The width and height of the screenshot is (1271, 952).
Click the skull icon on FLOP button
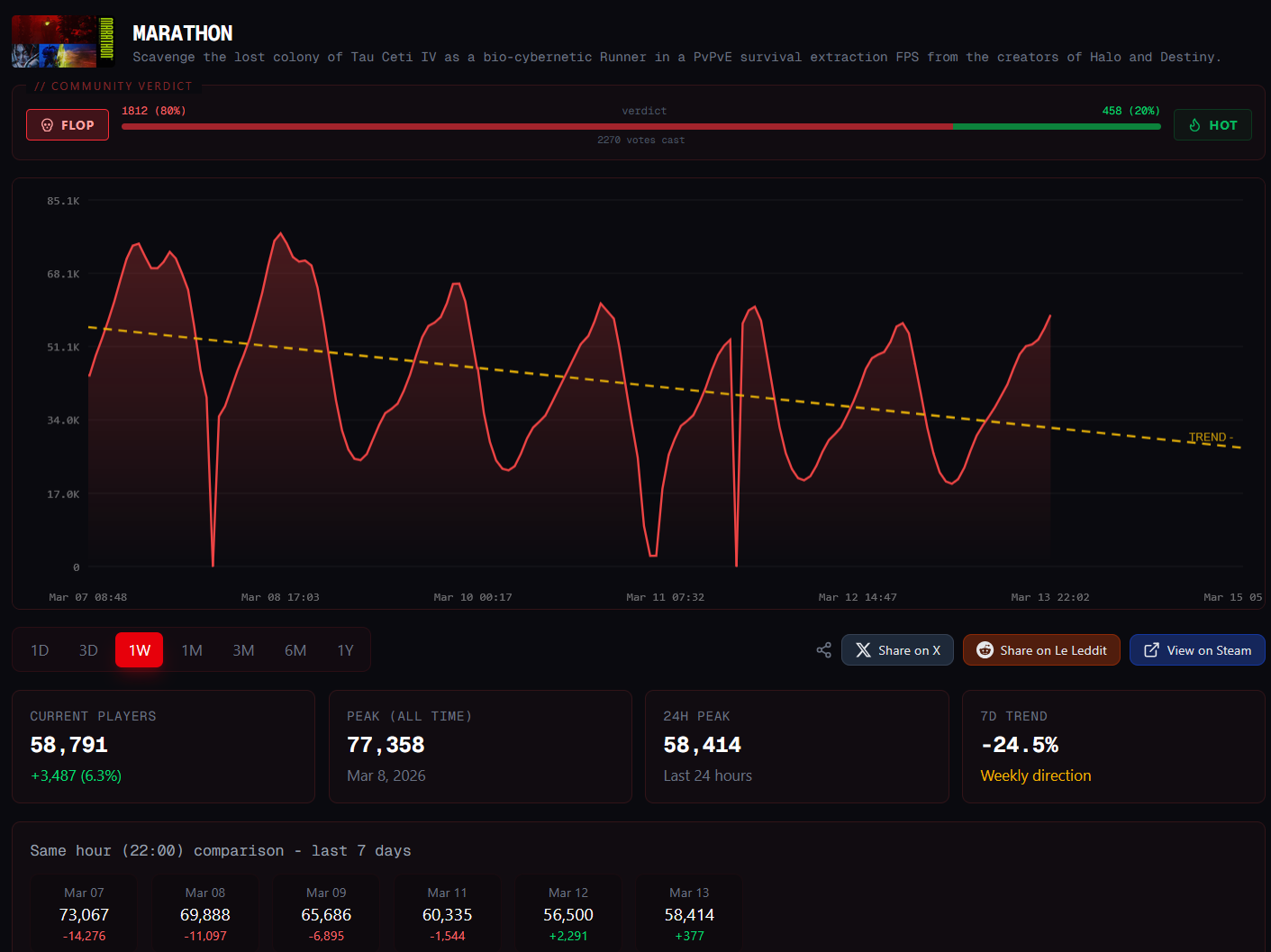(48, 125)
